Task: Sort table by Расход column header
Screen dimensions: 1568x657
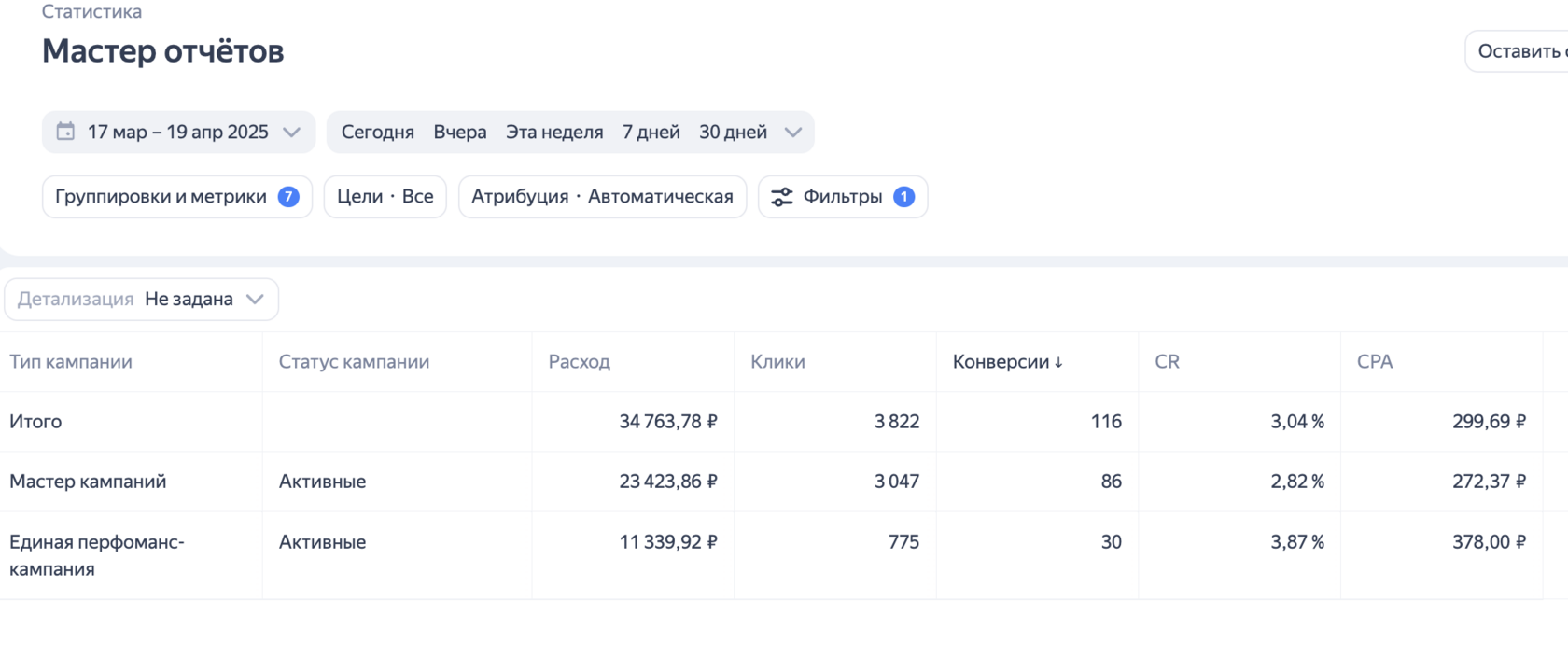Action: (x=580, y=362)
